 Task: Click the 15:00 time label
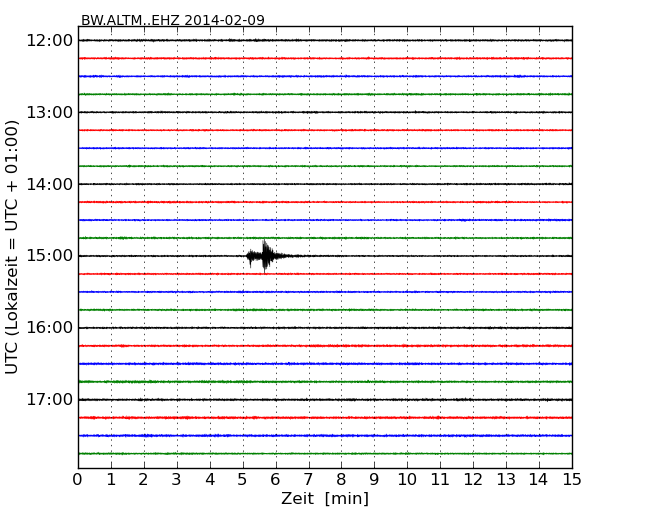[49, 256]
